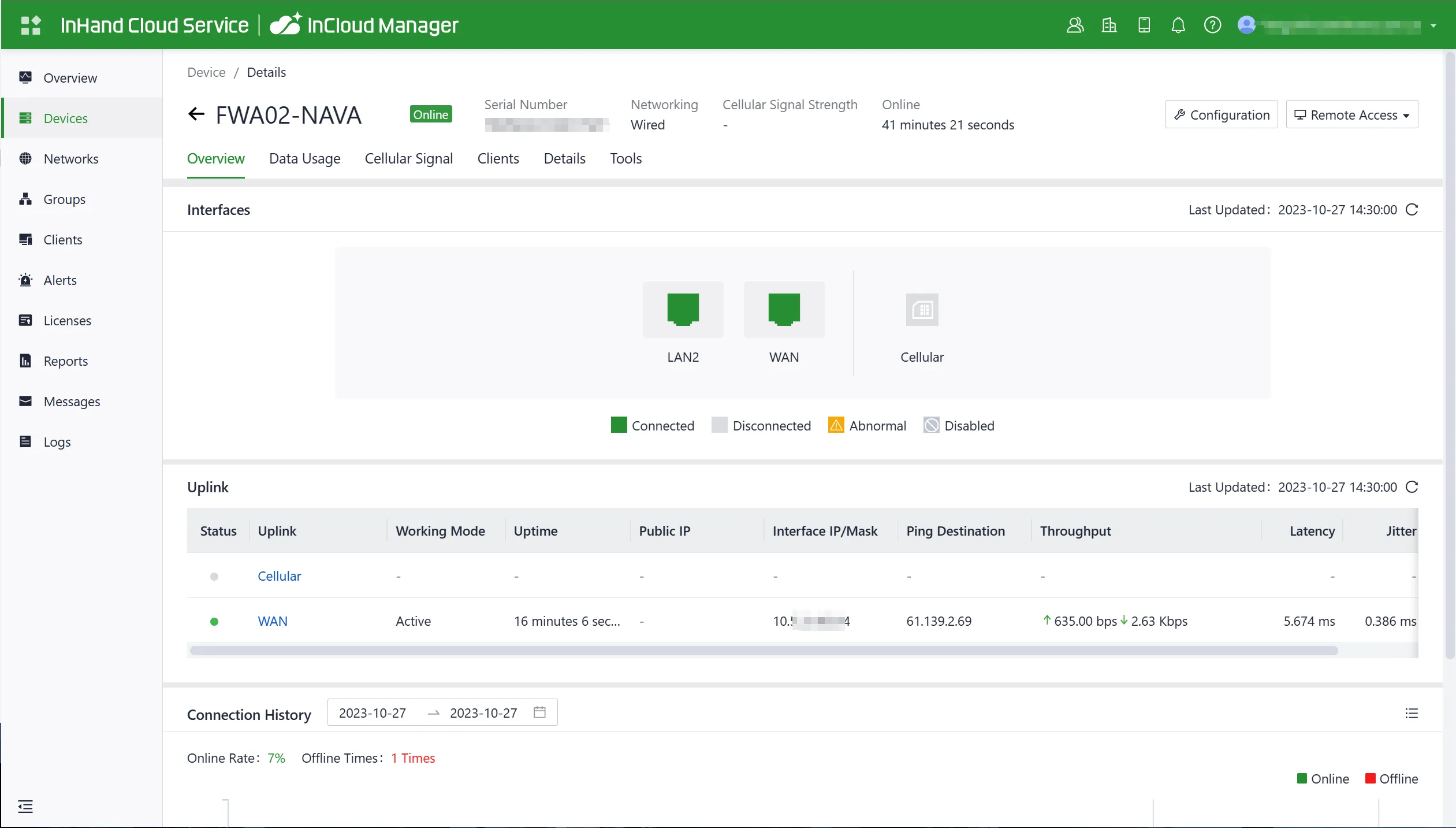1456x828 pixels.
Task: Click the page vertical scrollbar
Action: click(1450, 355)
